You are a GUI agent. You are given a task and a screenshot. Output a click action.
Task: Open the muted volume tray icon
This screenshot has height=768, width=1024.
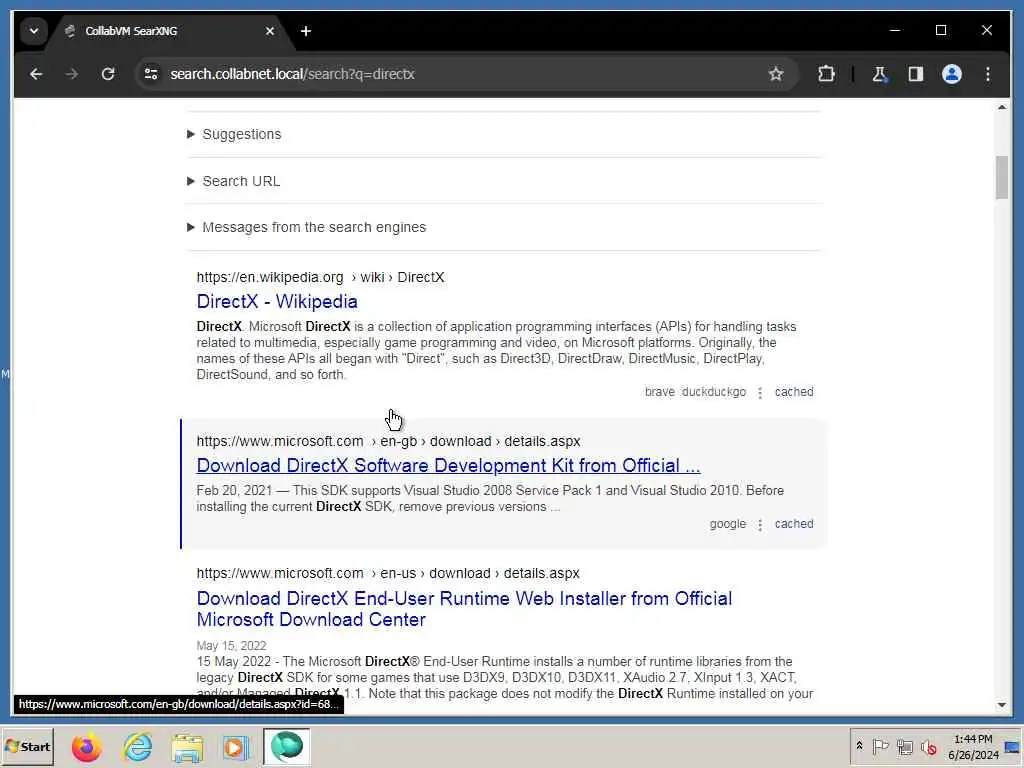[x=929, y=746]
